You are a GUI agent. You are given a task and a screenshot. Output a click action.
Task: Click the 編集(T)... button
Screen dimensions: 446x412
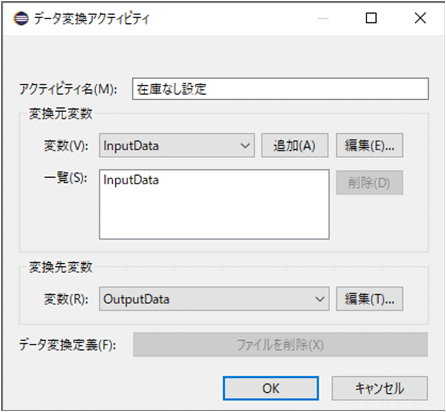click(369, 299)
